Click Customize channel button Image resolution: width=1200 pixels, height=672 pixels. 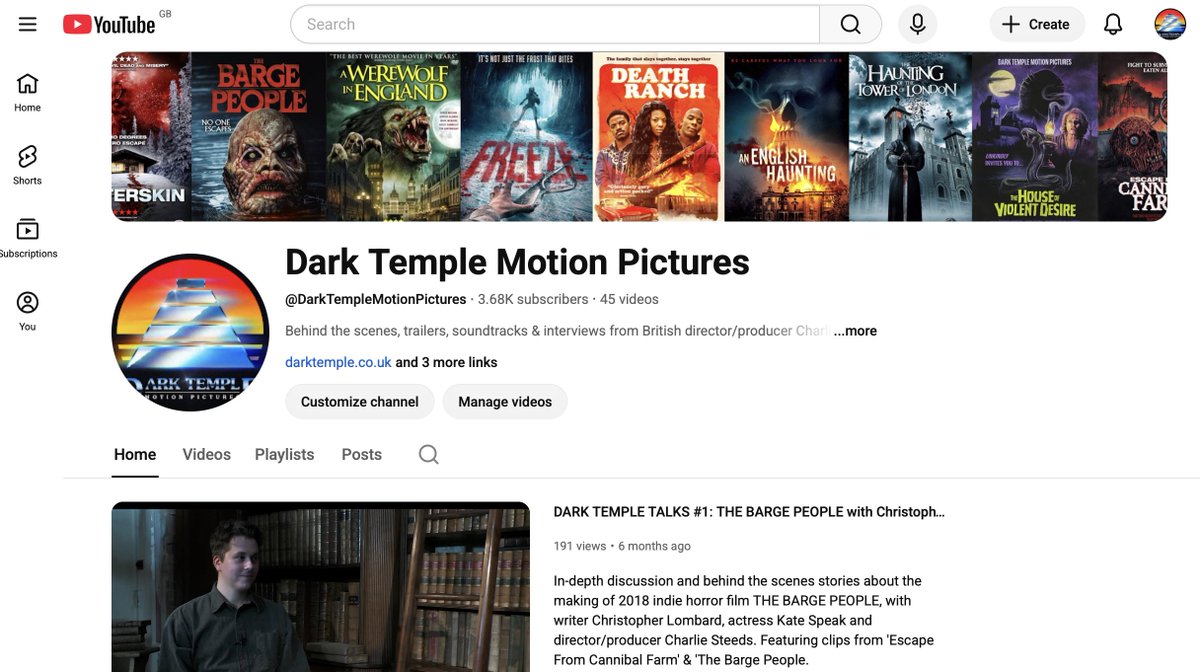(360, 402)
